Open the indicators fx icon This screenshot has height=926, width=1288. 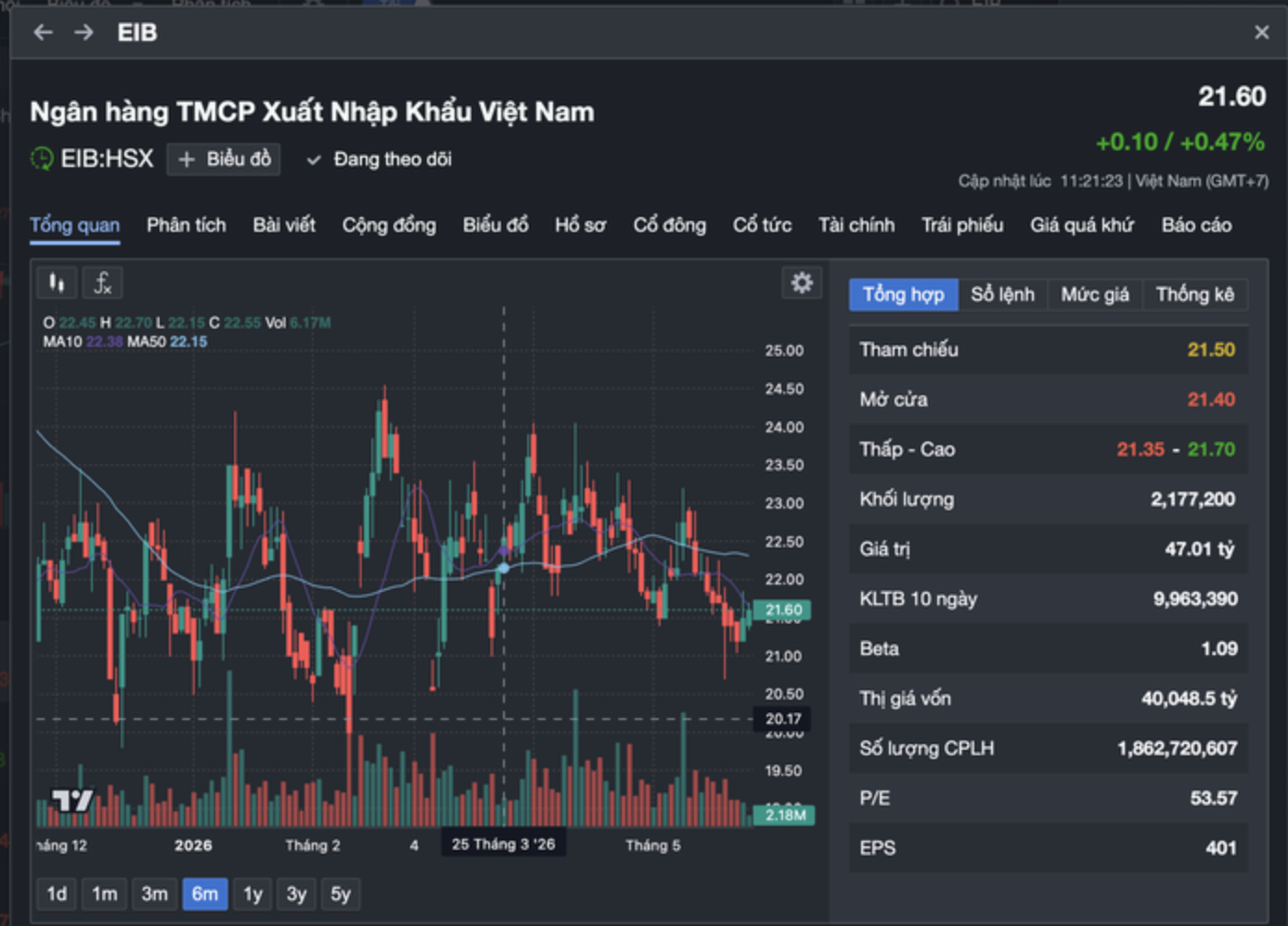pyautogui.click(x=102, y=283)
